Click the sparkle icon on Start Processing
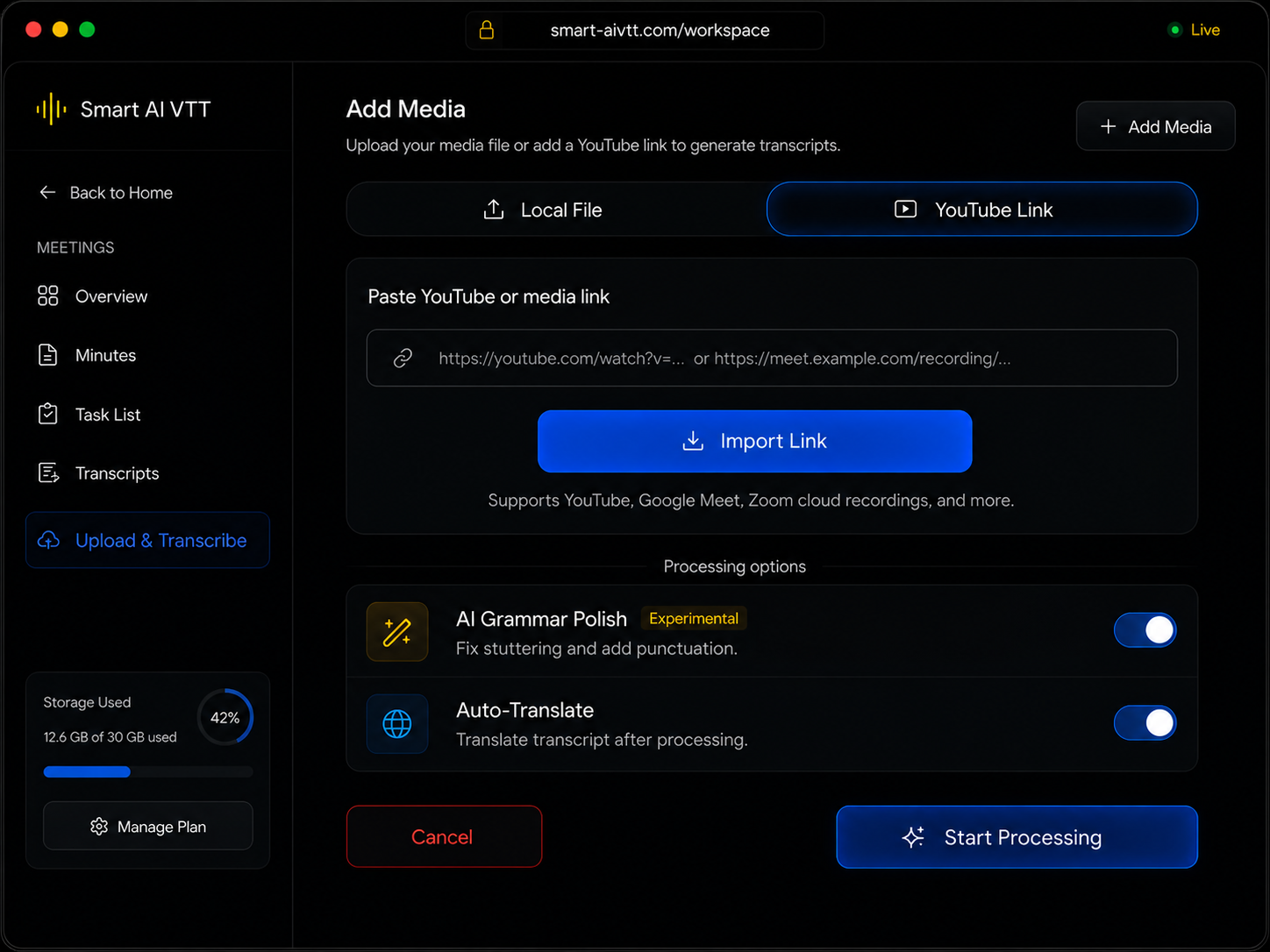The image size is (1270, 952). pyautogui.click(x=913, y=837)
